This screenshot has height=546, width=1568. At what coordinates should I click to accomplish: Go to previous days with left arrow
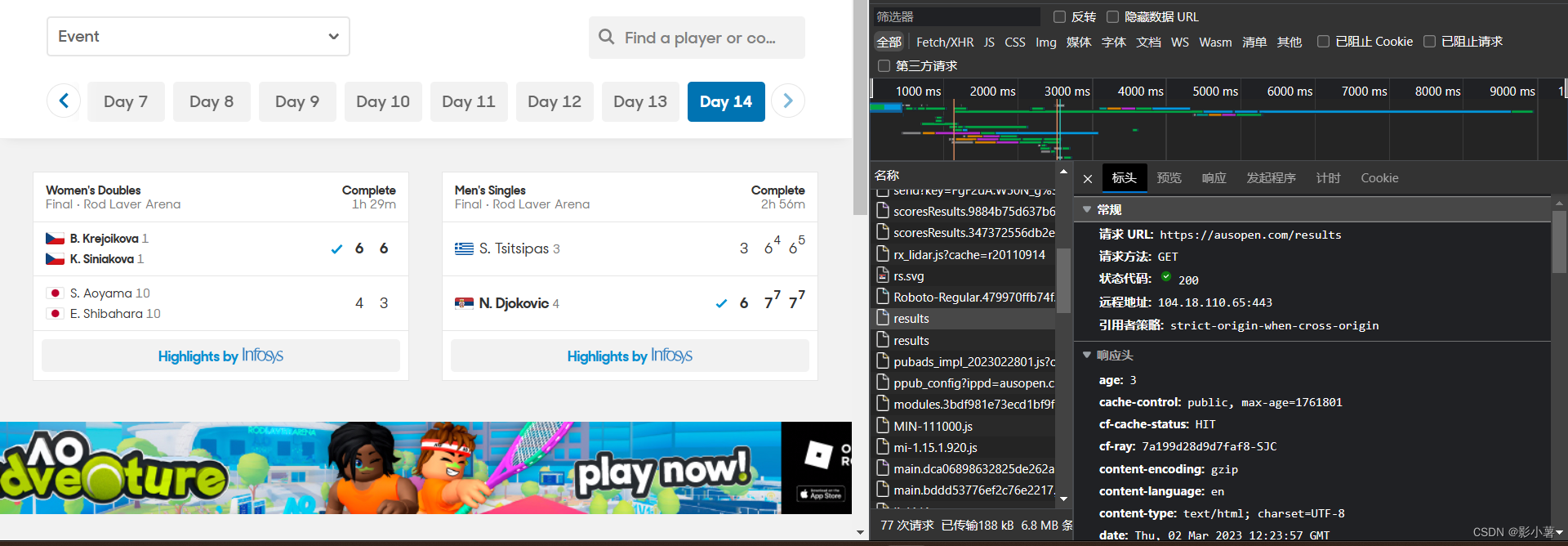(x=64, y=101)
